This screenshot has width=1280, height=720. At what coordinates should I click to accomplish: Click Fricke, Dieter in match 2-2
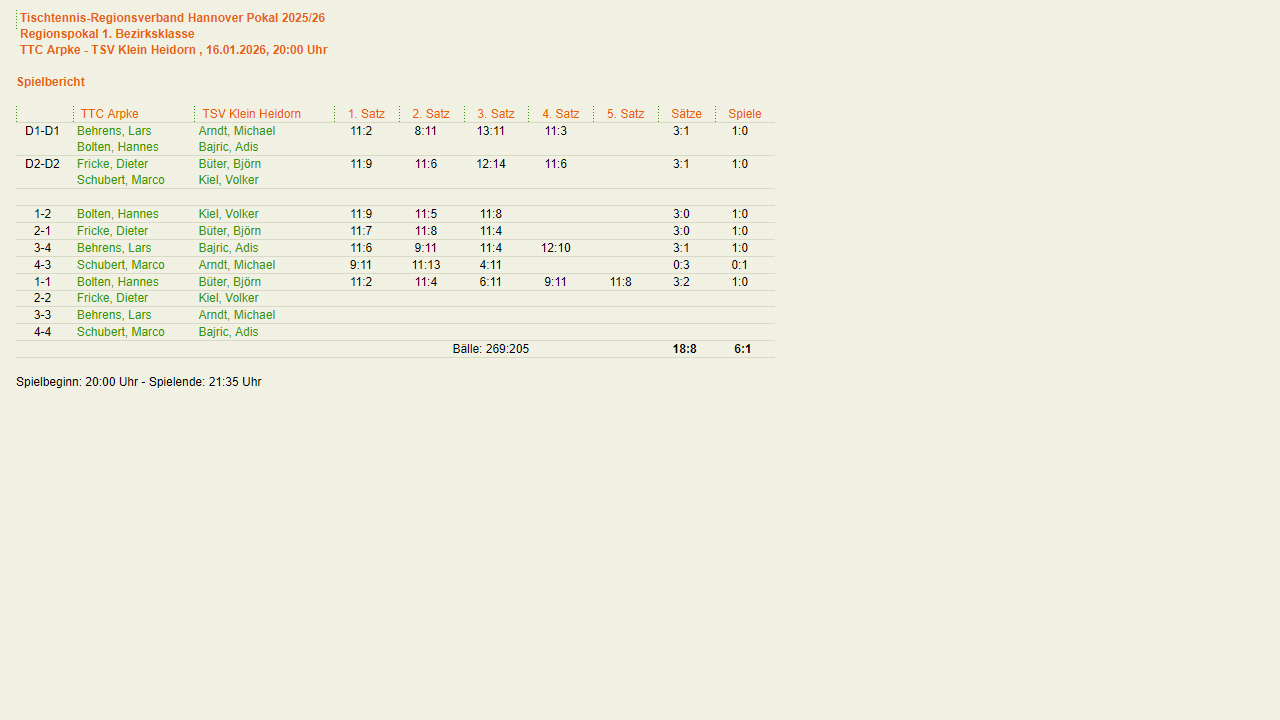112,298
